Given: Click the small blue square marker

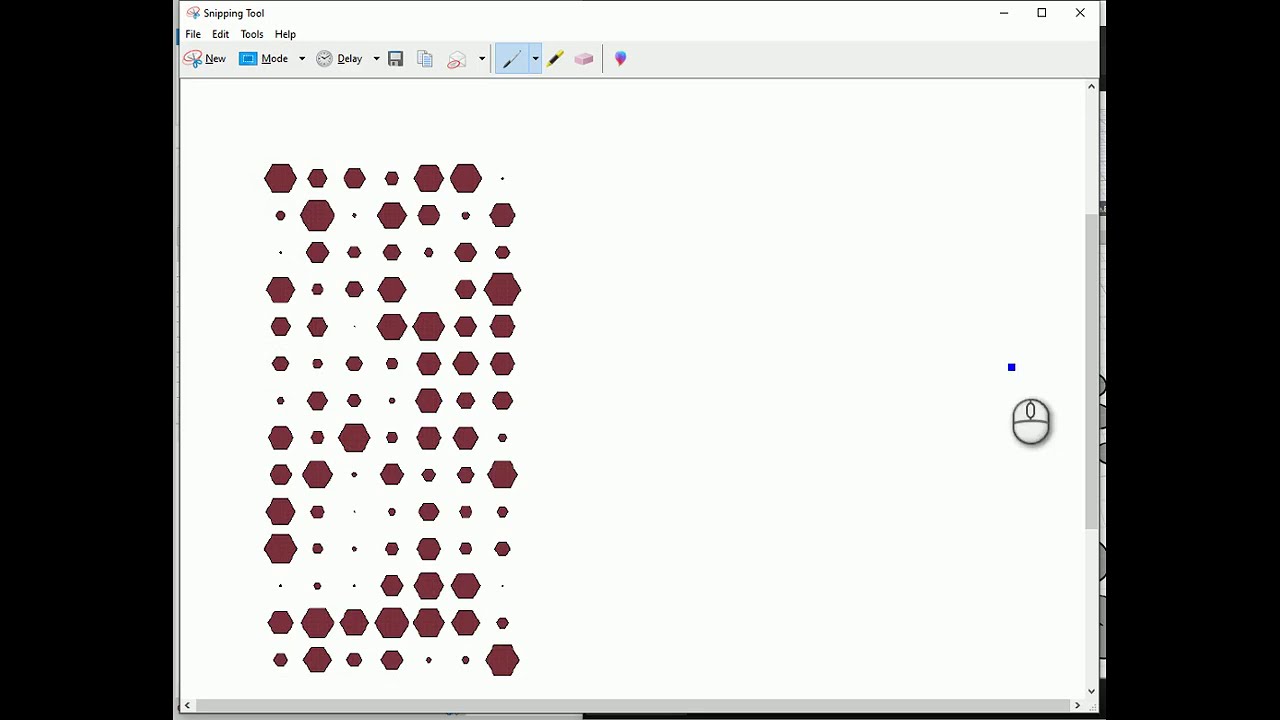Looking at the screenshot, I should click(x=1011, y=368).
